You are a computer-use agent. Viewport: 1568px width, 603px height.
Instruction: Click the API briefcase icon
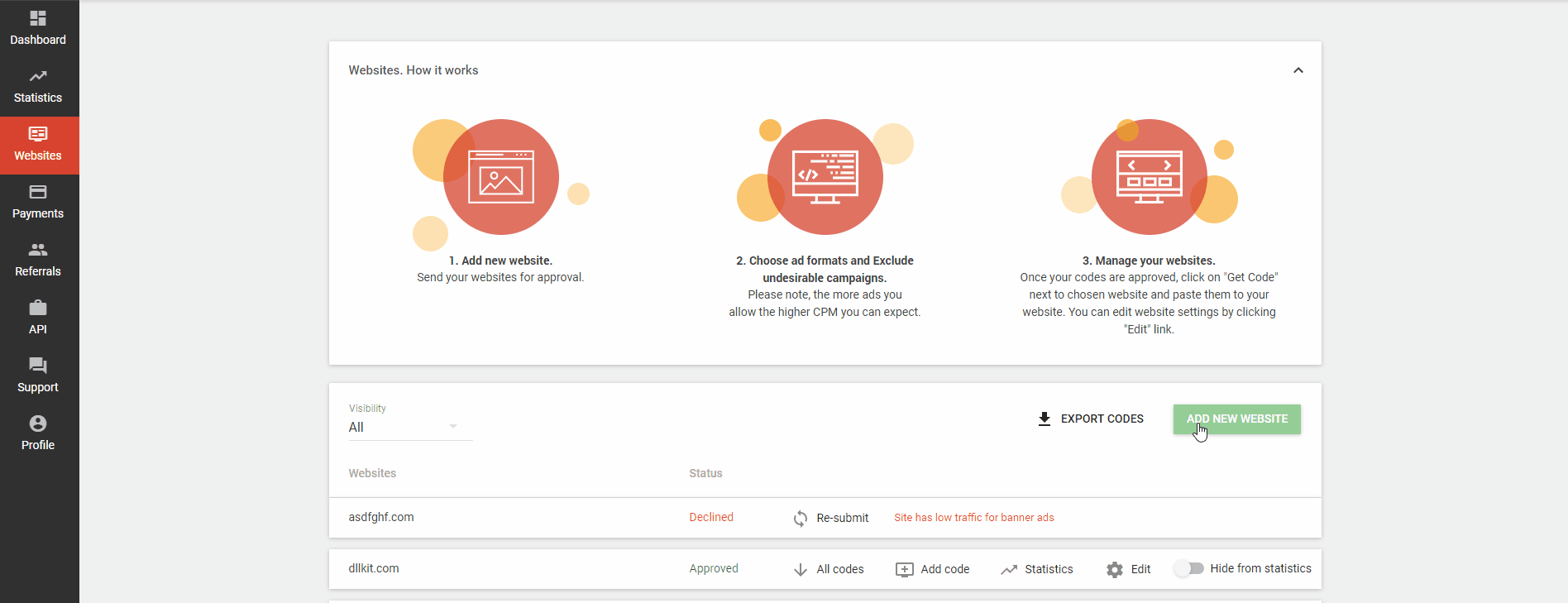click(x=38, y=309)
